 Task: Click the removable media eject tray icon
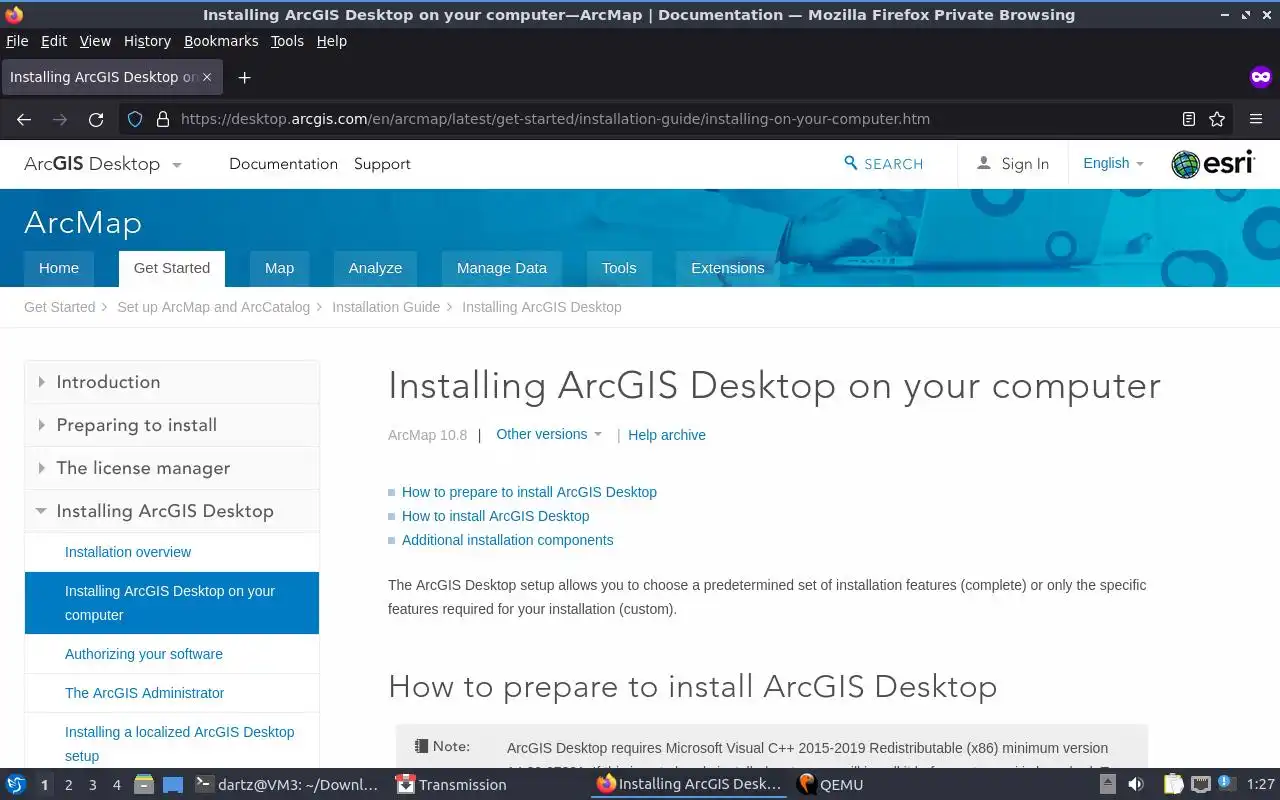(x=1108, y=785)
